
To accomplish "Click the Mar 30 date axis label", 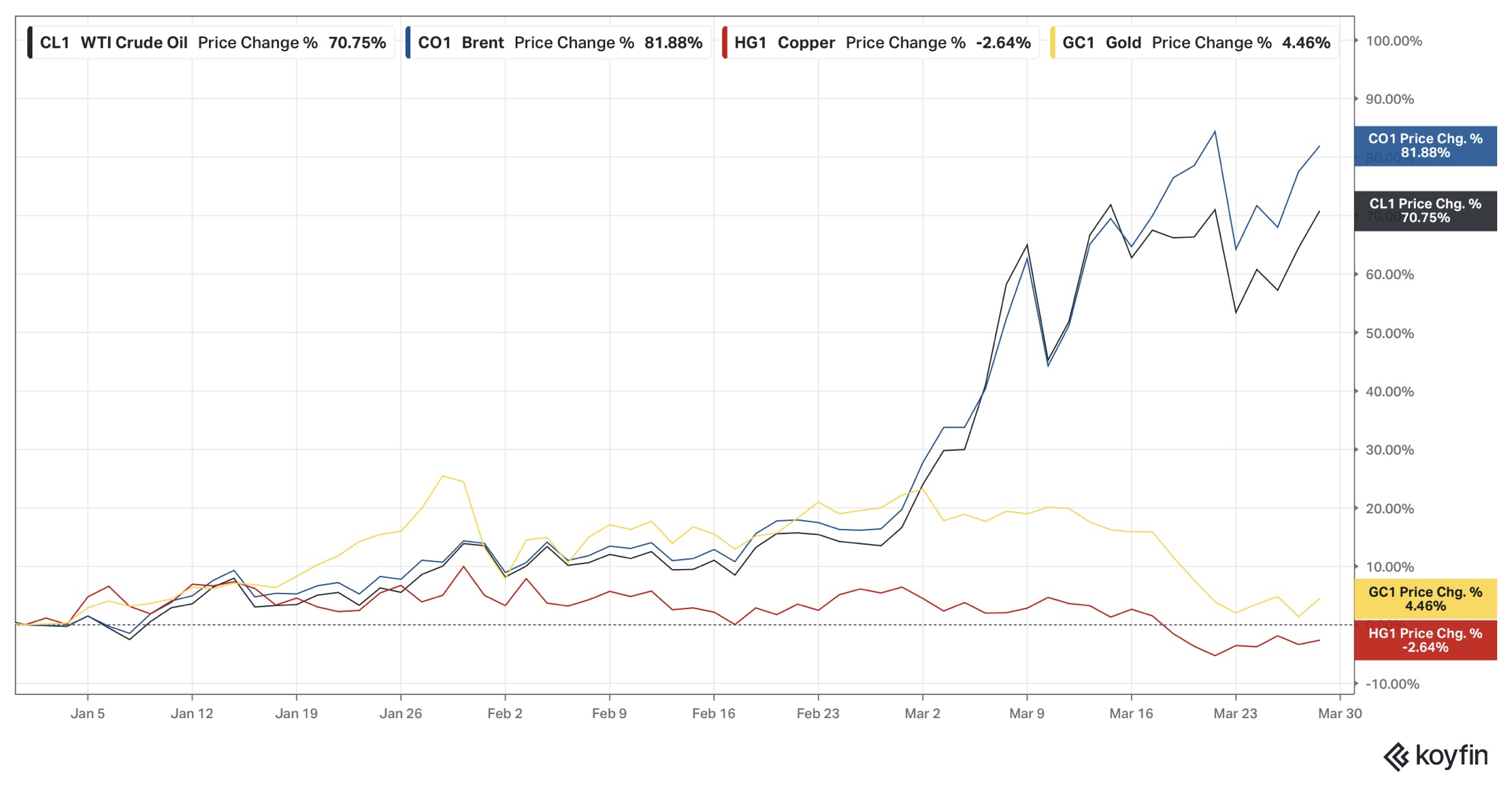I will pos(1339,713).
